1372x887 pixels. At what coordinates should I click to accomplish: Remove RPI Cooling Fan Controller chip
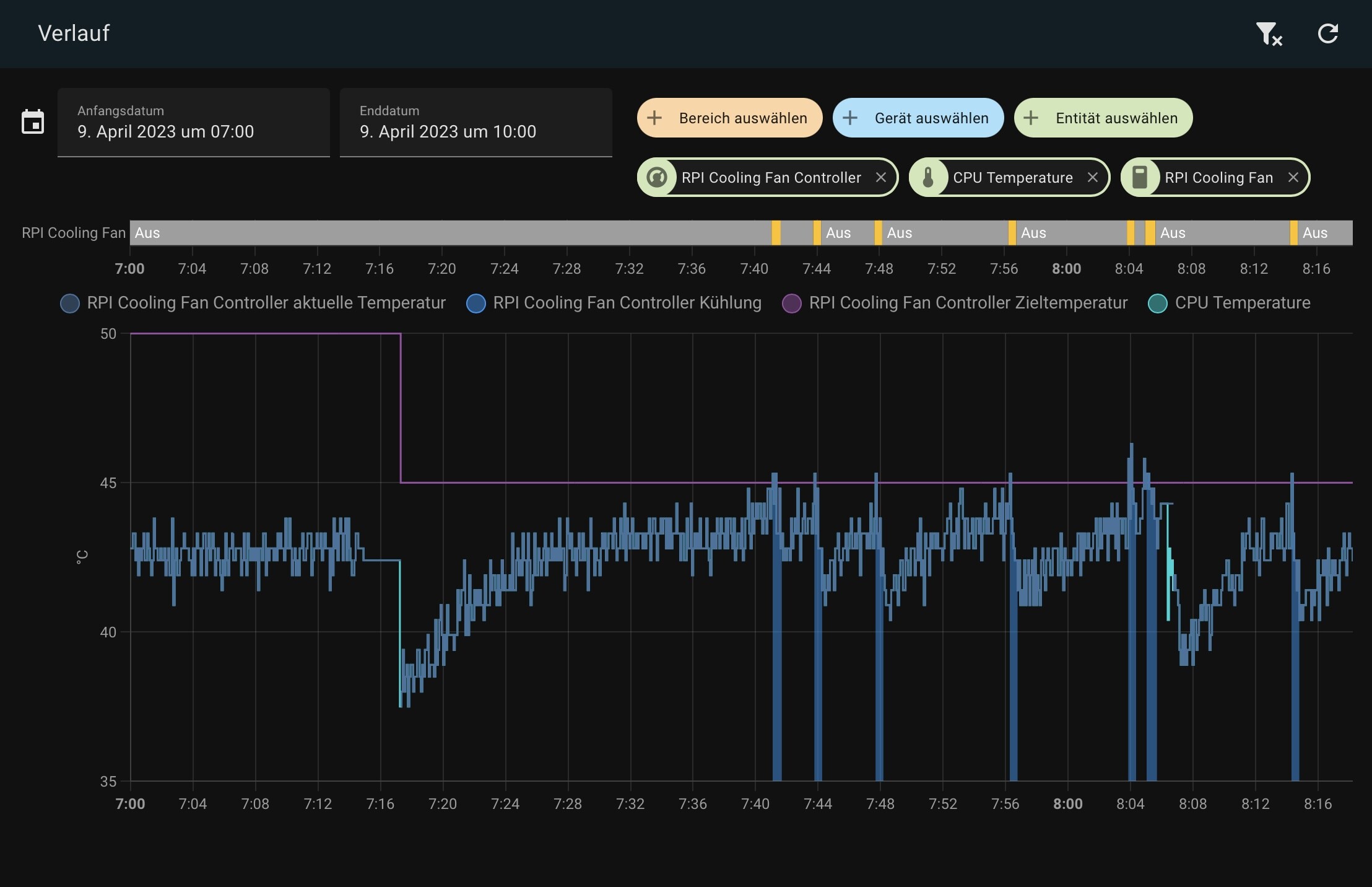coord(880,178)
